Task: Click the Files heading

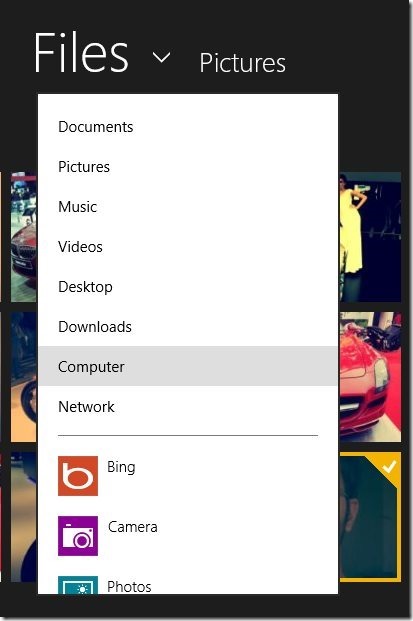Action: click(81, 53)
